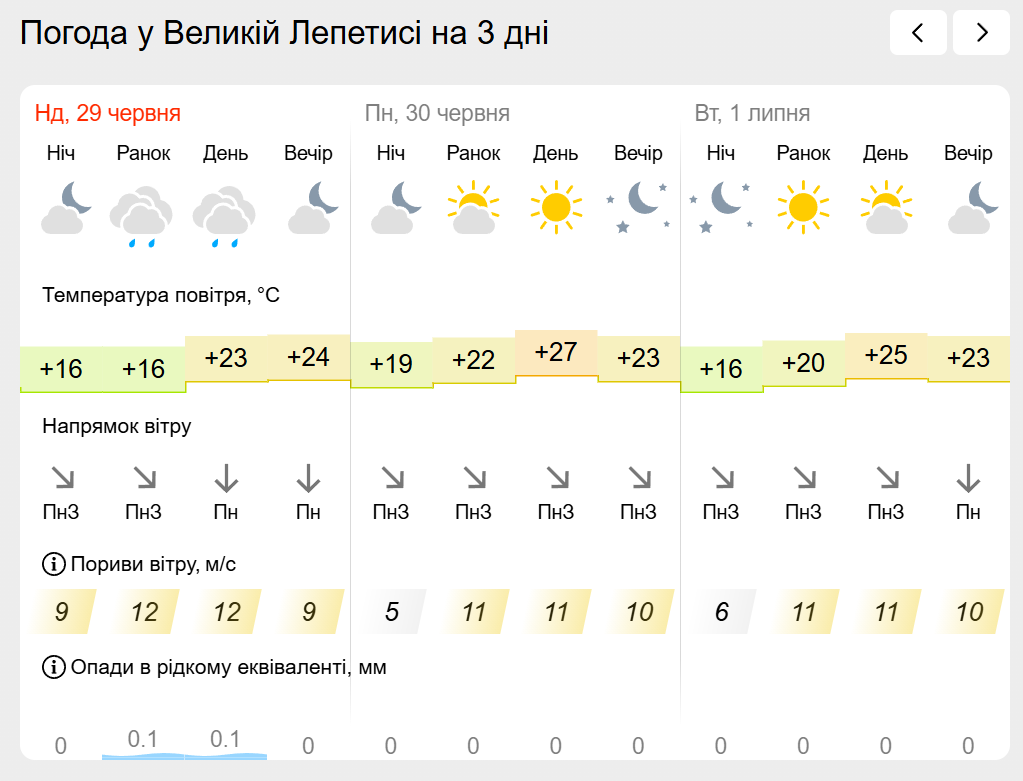This screenshot has height=781, width=1023.
Task: Click the wind gust value 5 on Monday night
Action: click(391, 611)
